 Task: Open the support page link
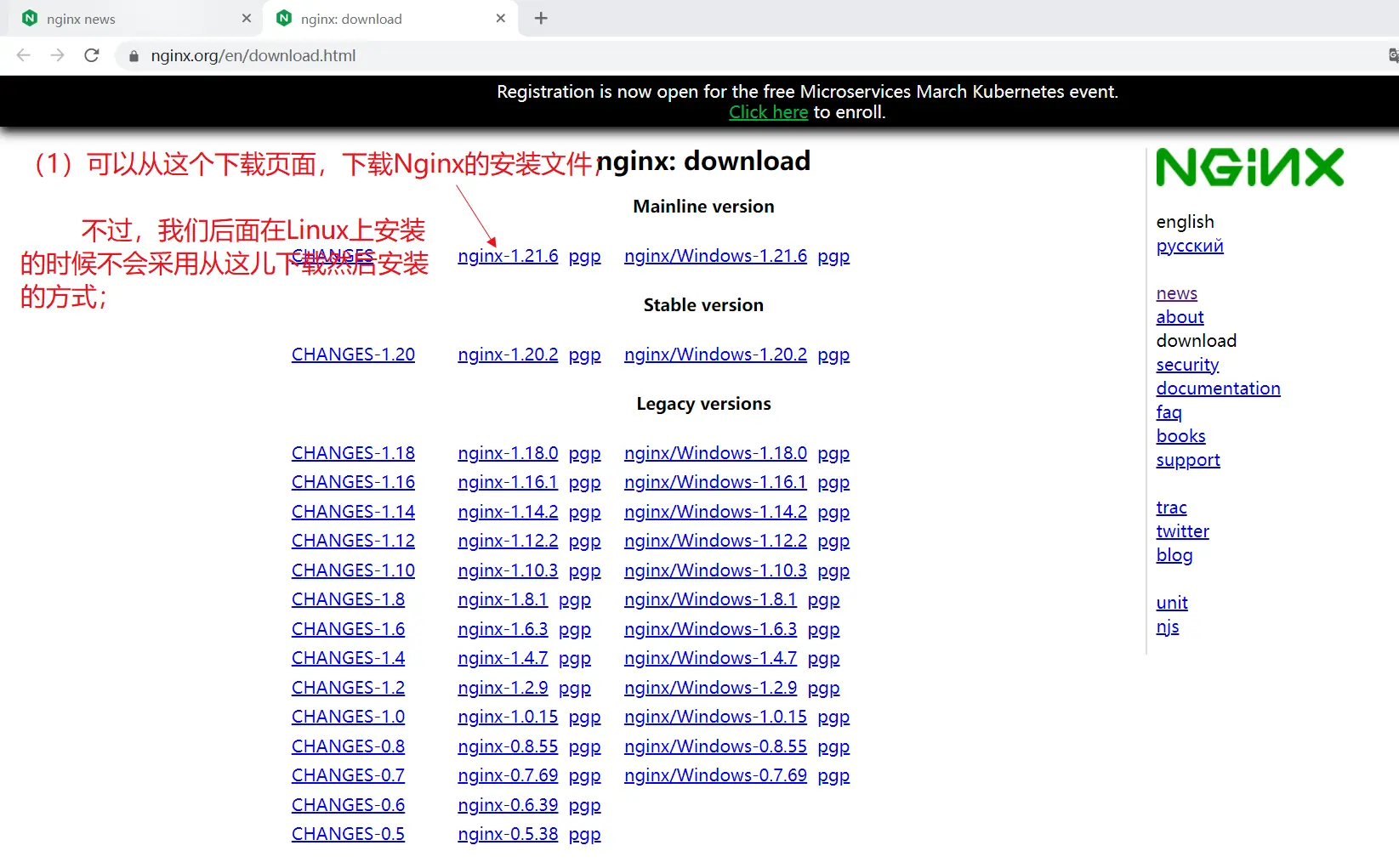[1188, 460]
